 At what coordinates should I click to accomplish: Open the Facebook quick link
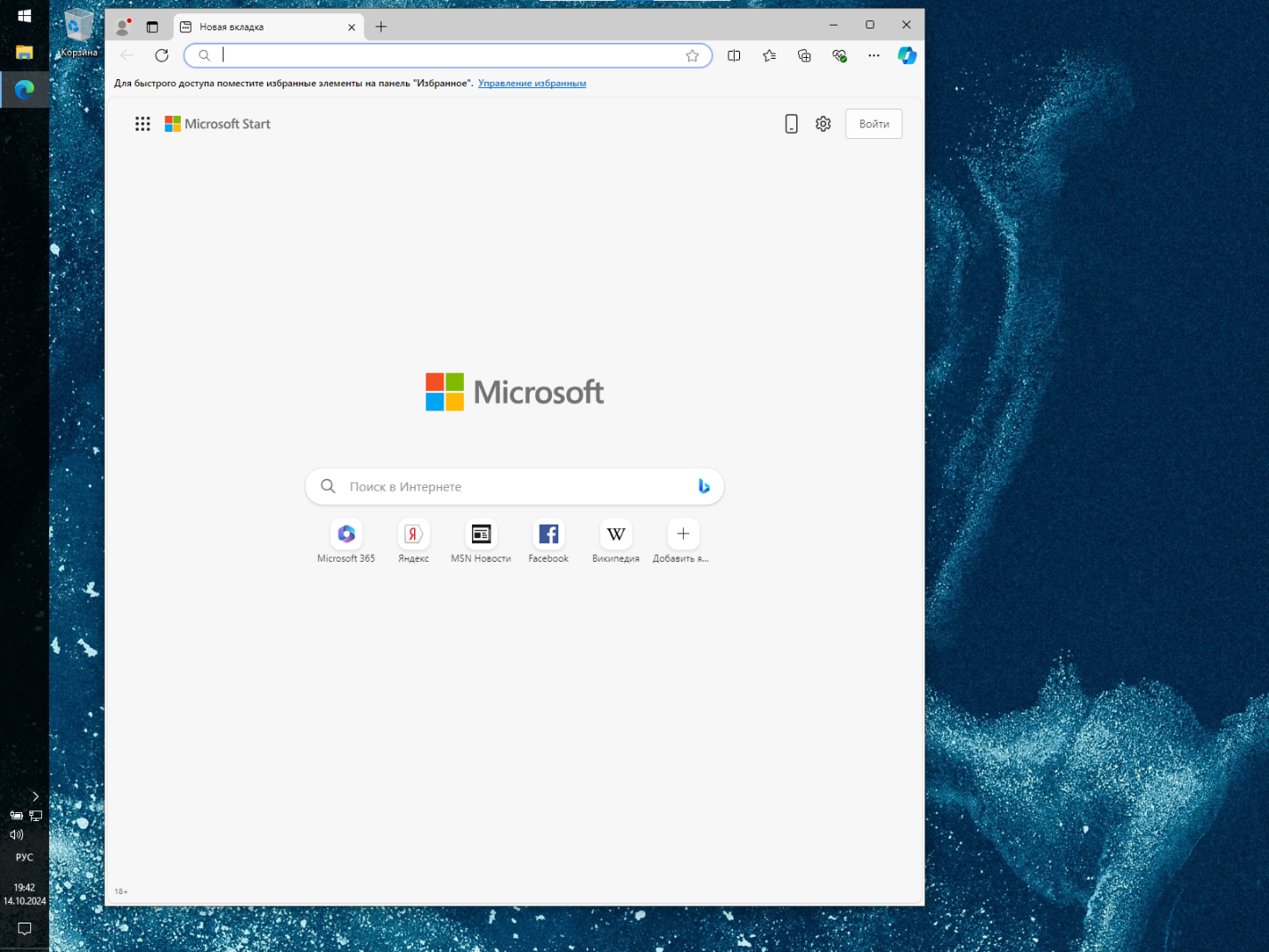point(549,541)
